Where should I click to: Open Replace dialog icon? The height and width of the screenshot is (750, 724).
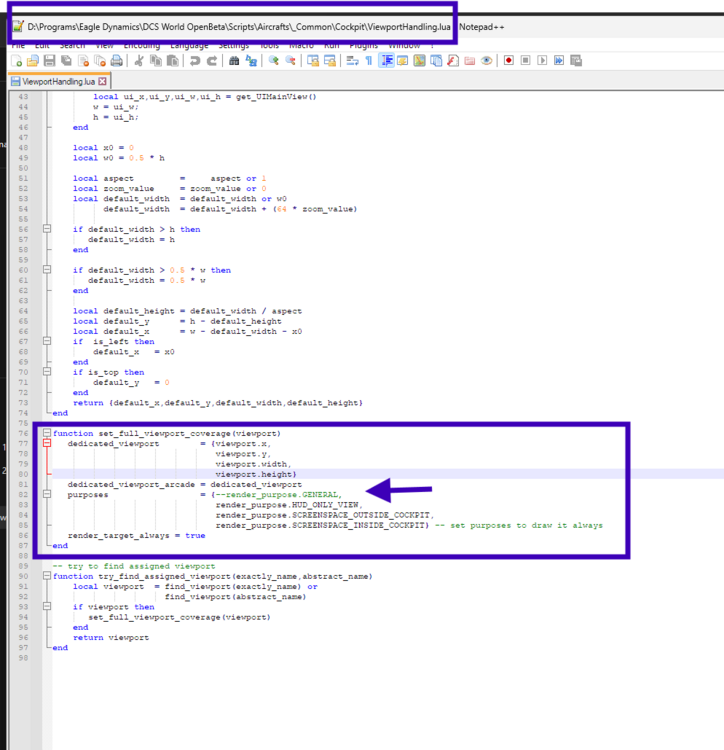251,61
